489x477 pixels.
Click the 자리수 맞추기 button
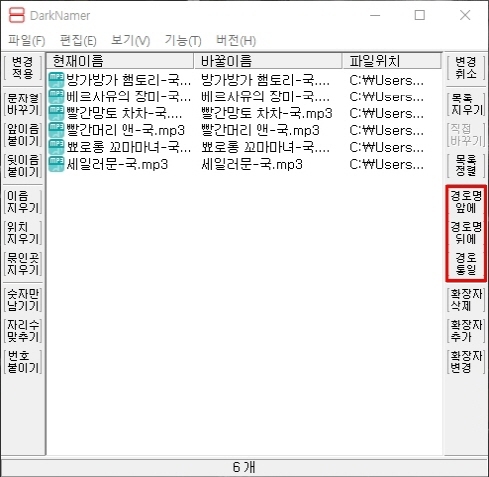click(23, 331)
